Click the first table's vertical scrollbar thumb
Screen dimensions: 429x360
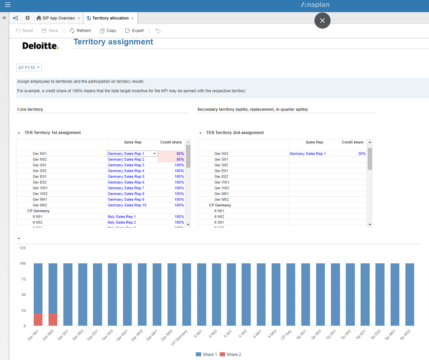coord(188,156)
